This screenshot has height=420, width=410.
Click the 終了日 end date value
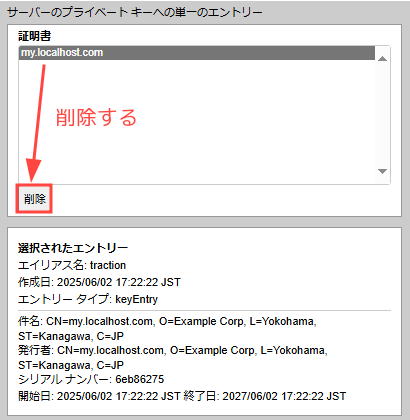point(284,396)
